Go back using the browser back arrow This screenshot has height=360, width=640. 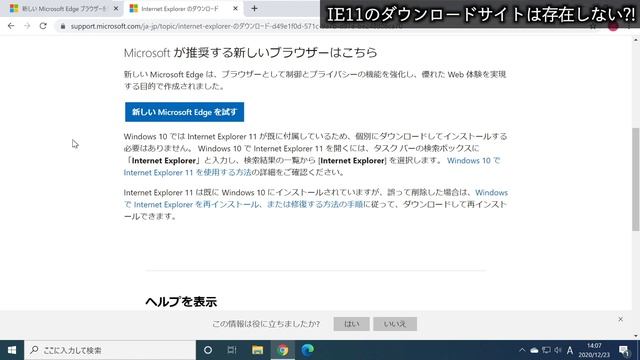pos(11,26)
